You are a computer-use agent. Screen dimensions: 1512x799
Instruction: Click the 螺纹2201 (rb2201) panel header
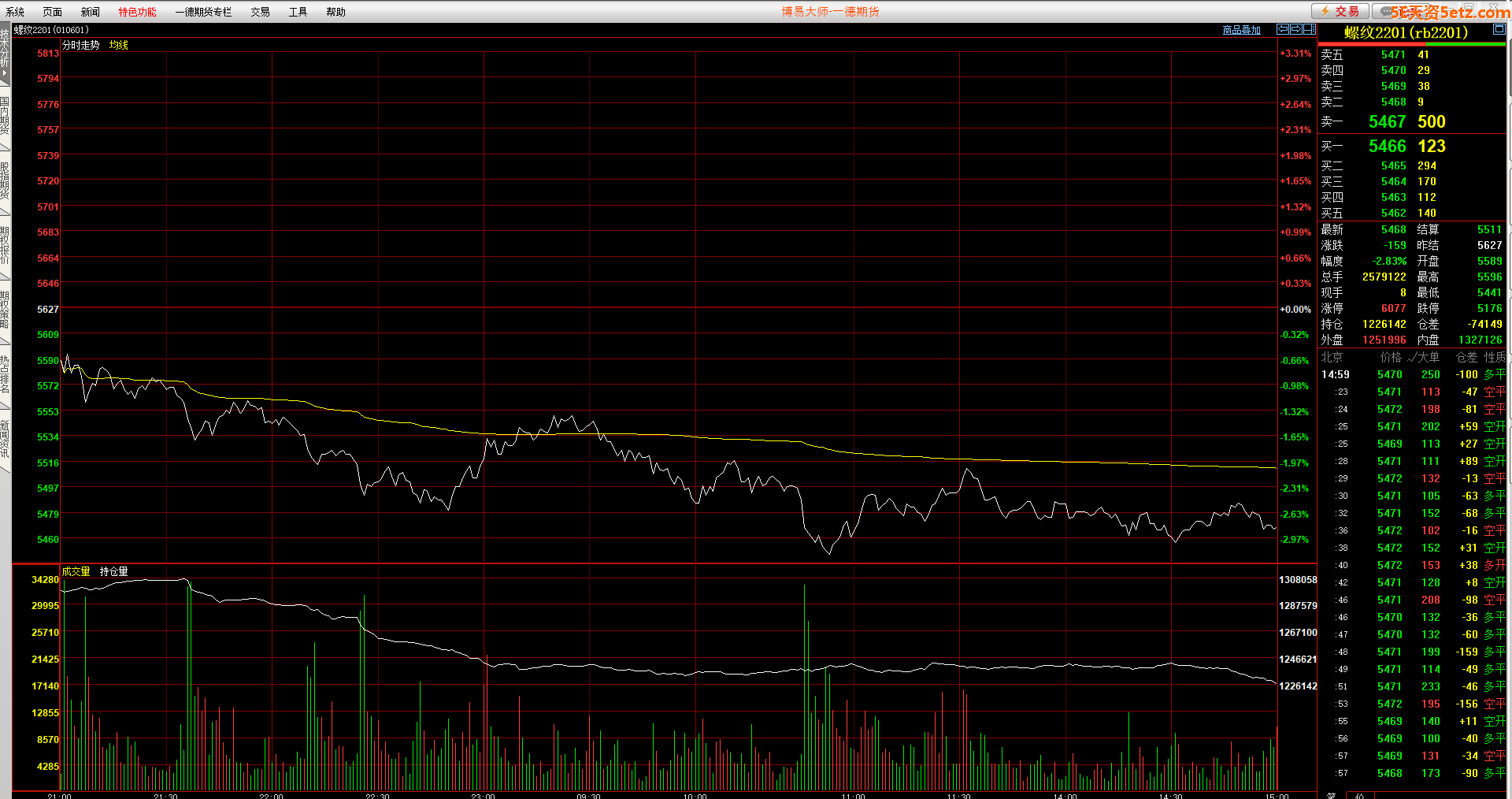click(1406, 32)
